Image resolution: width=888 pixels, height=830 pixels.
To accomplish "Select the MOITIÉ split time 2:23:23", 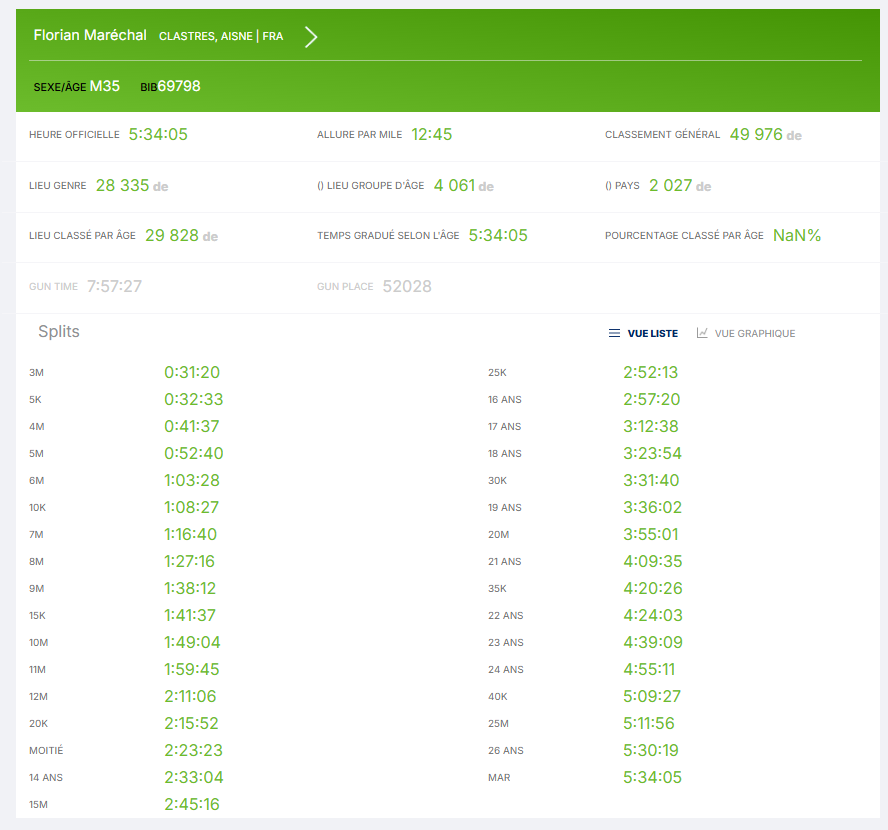I will (193, 750).
